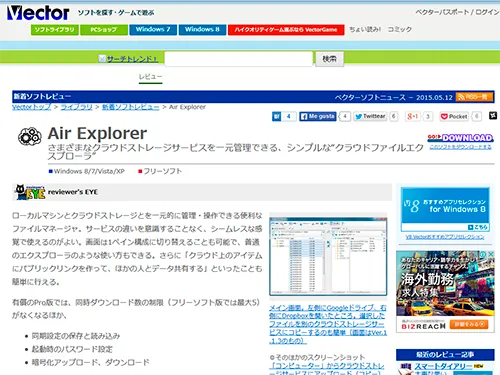Click the reviewer's EYE cat icon
This screenshot has width=500, height=375.
pos(30,192)
